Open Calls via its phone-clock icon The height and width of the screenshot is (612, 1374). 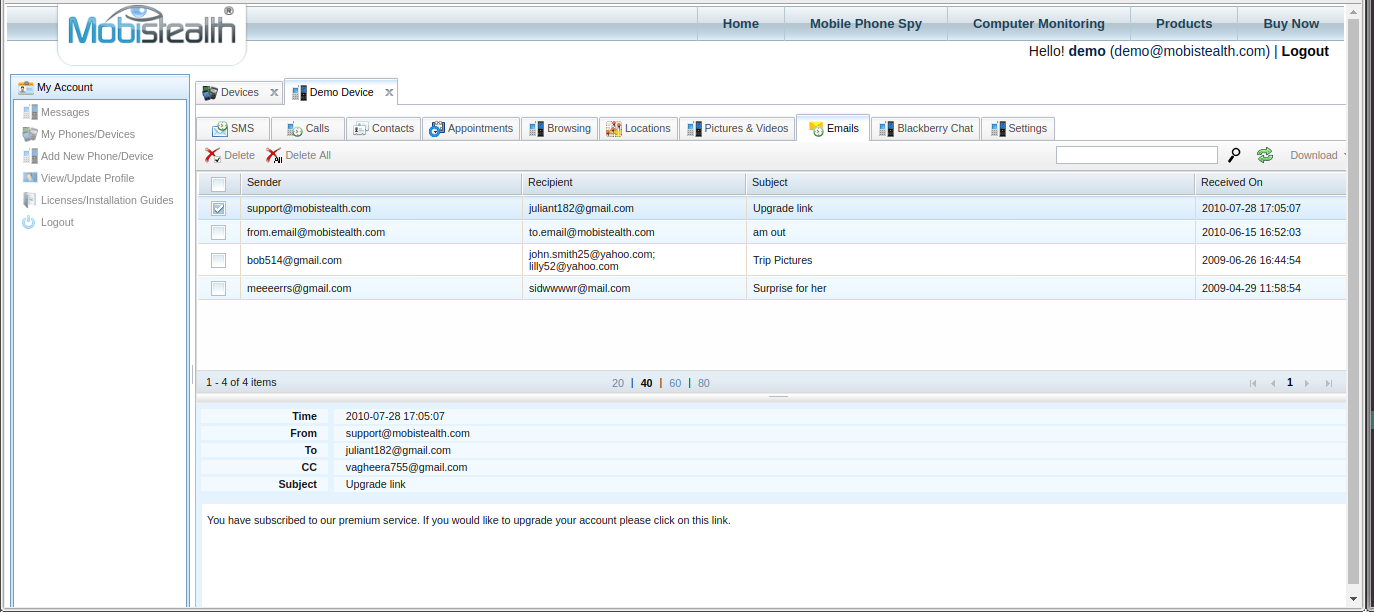(294, 129)
